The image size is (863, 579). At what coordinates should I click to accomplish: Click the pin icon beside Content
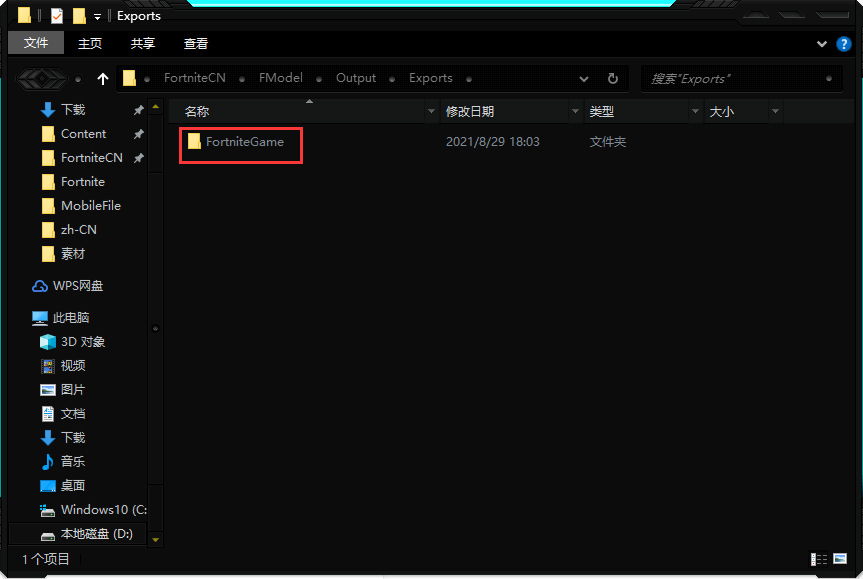click(x=139, y=134)
